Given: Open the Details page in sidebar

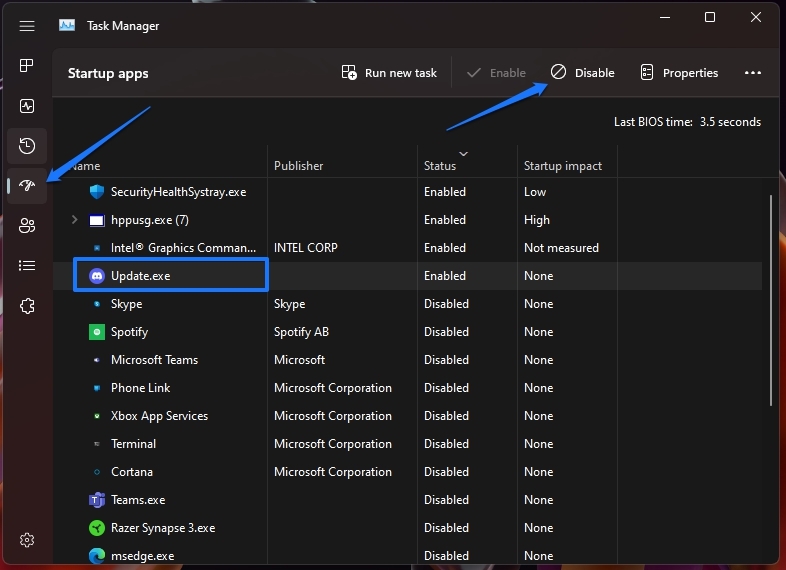Looking at the screenshot, I should (x=27, y=265).
